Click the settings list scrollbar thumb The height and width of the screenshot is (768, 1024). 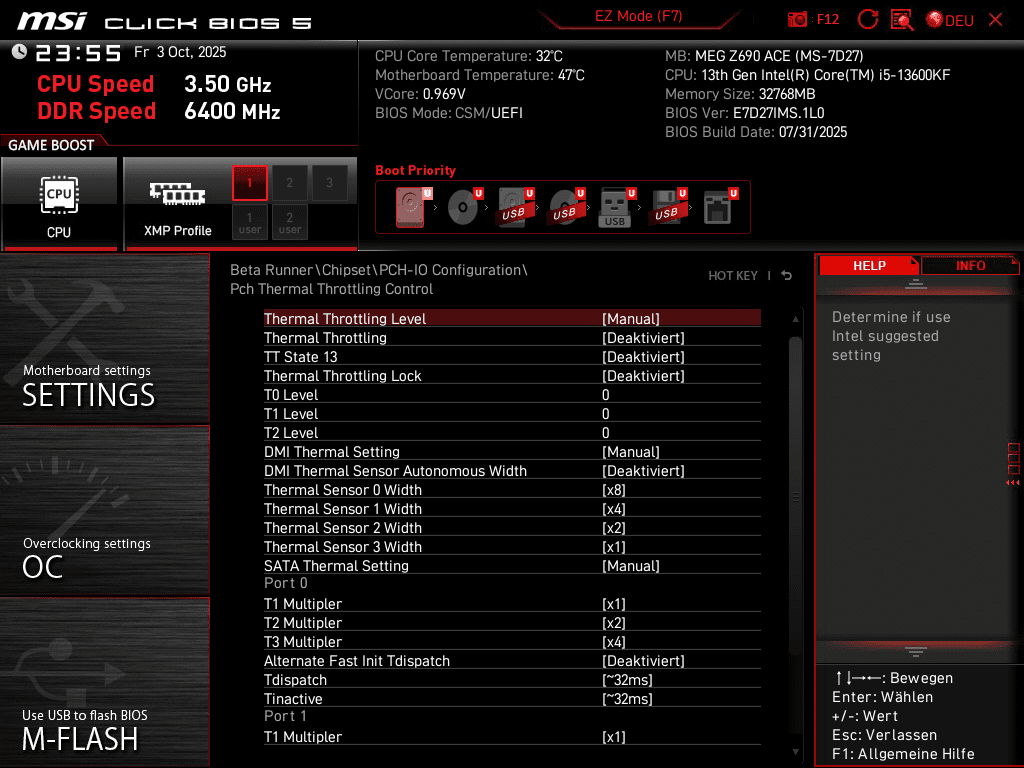point(795,496)
